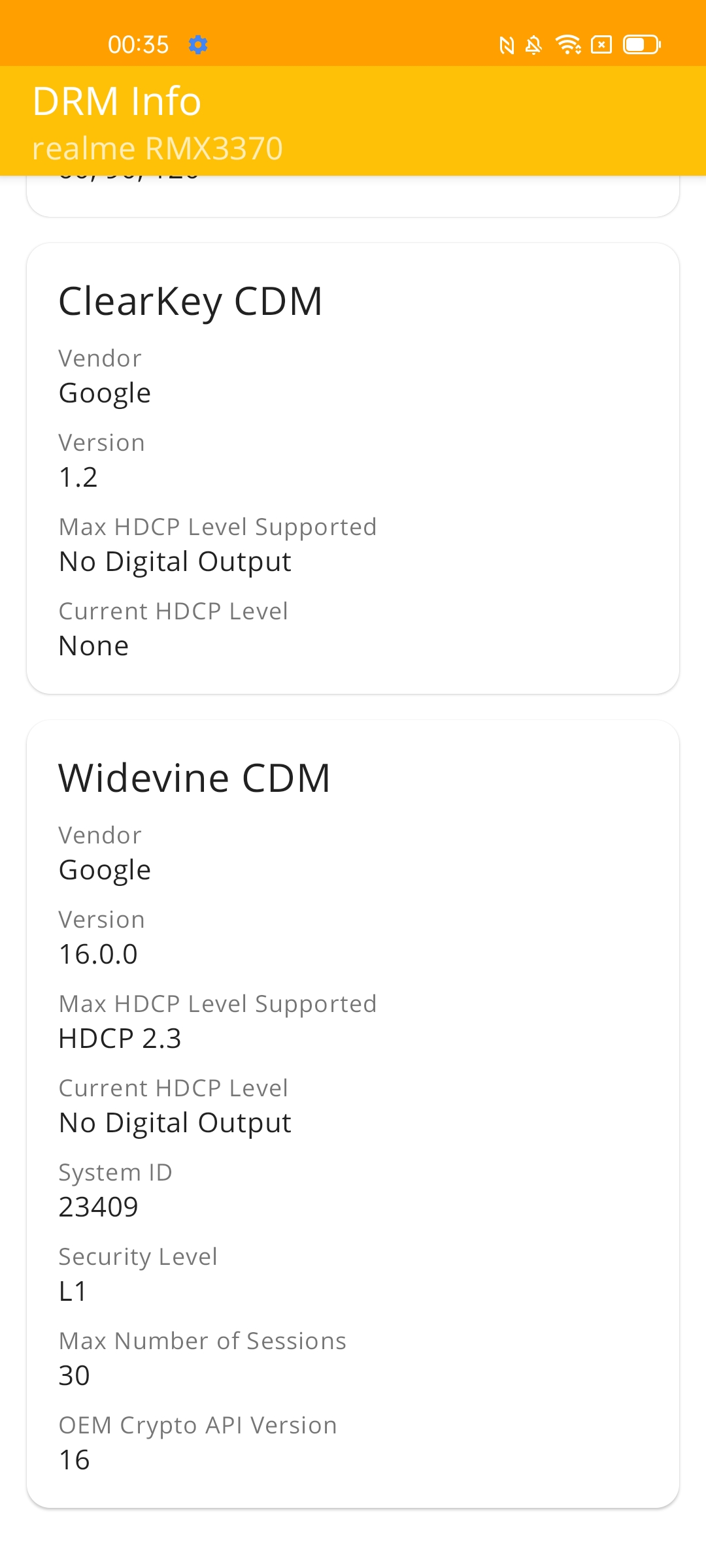Select the Widevine CDM card heading
The height and width of the screenshot is (1568, 706).
(x=194, y=778)
